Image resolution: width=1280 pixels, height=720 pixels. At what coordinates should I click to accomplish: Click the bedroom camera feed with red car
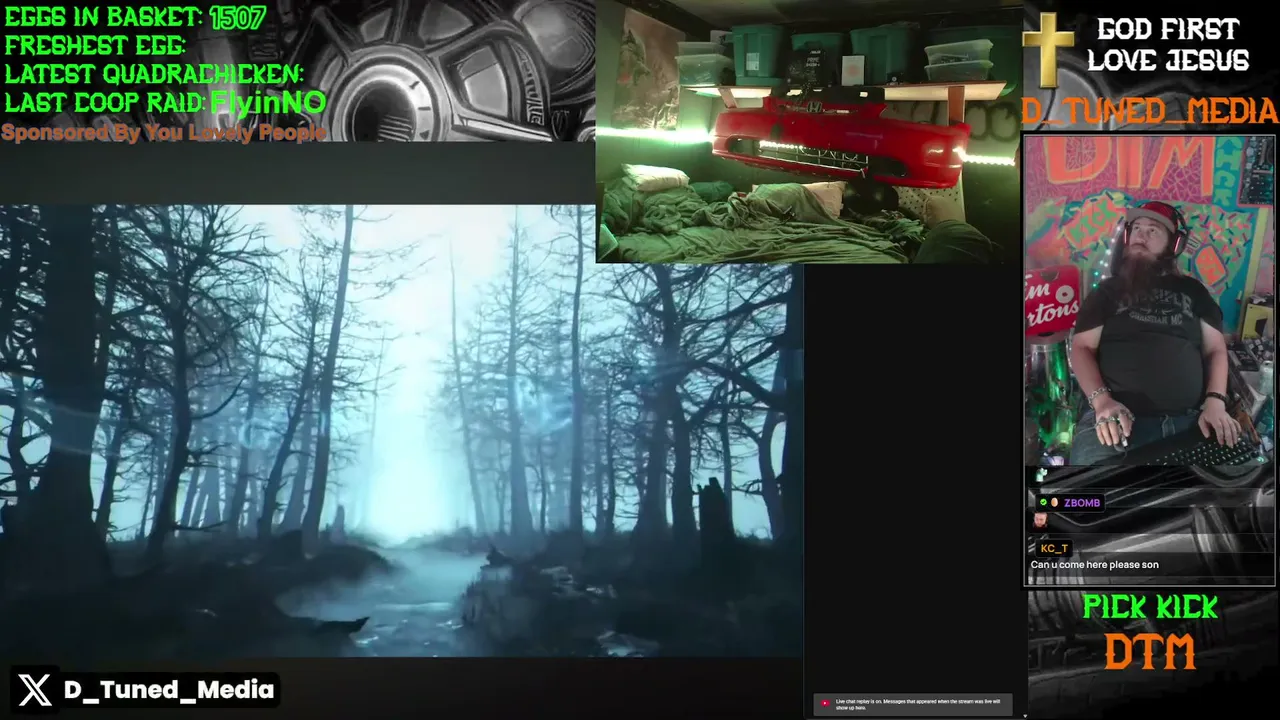pos(808,132)
